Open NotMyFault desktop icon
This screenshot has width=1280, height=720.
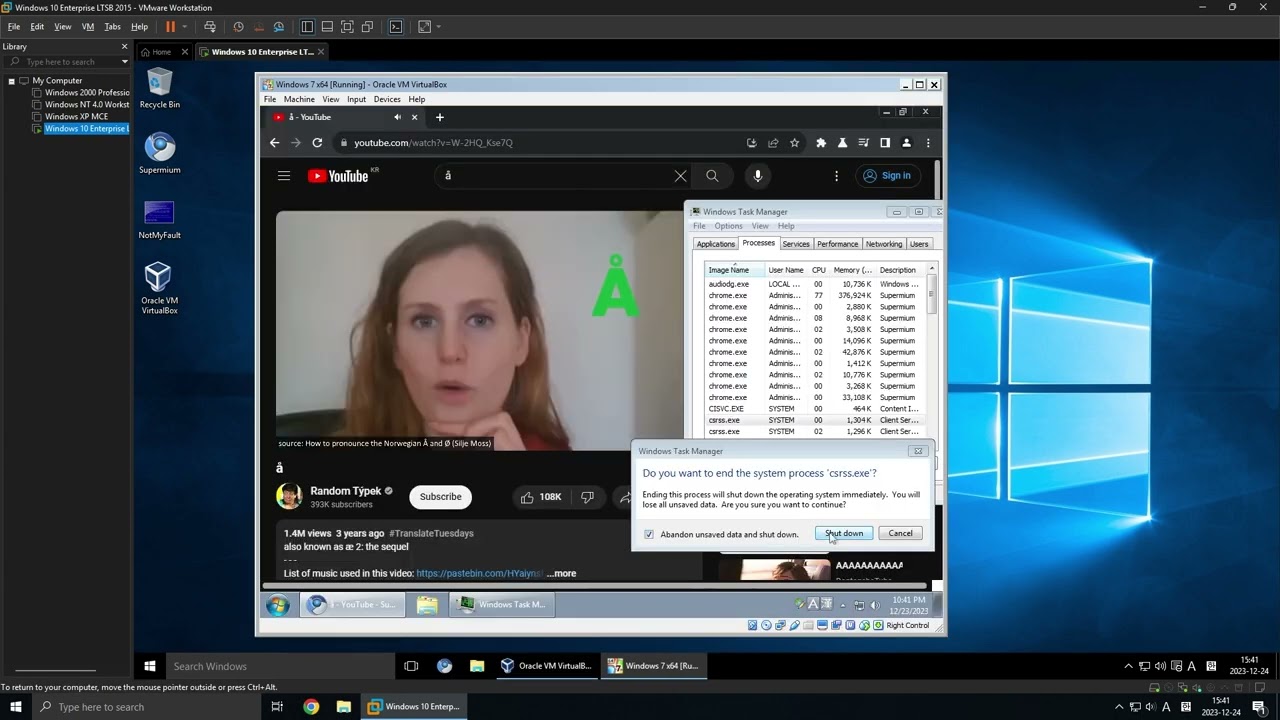(x=159, y=219)
